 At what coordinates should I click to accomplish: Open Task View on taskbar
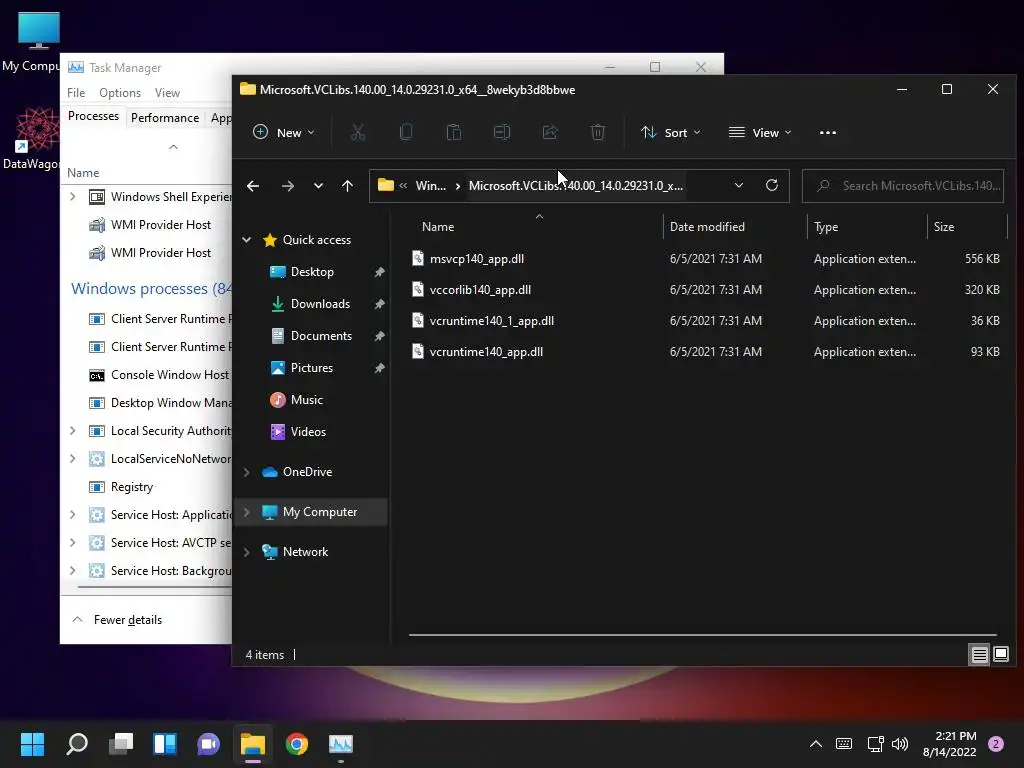pos(121,744)
